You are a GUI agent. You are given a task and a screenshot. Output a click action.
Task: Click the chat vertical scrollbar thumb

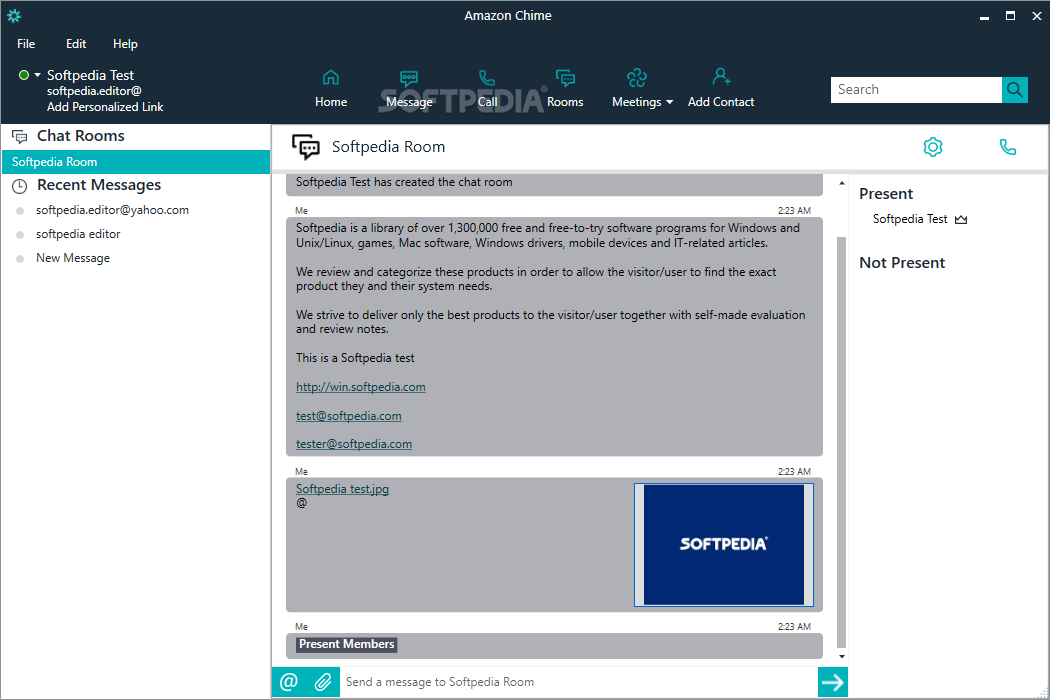[x=842, y=442]
